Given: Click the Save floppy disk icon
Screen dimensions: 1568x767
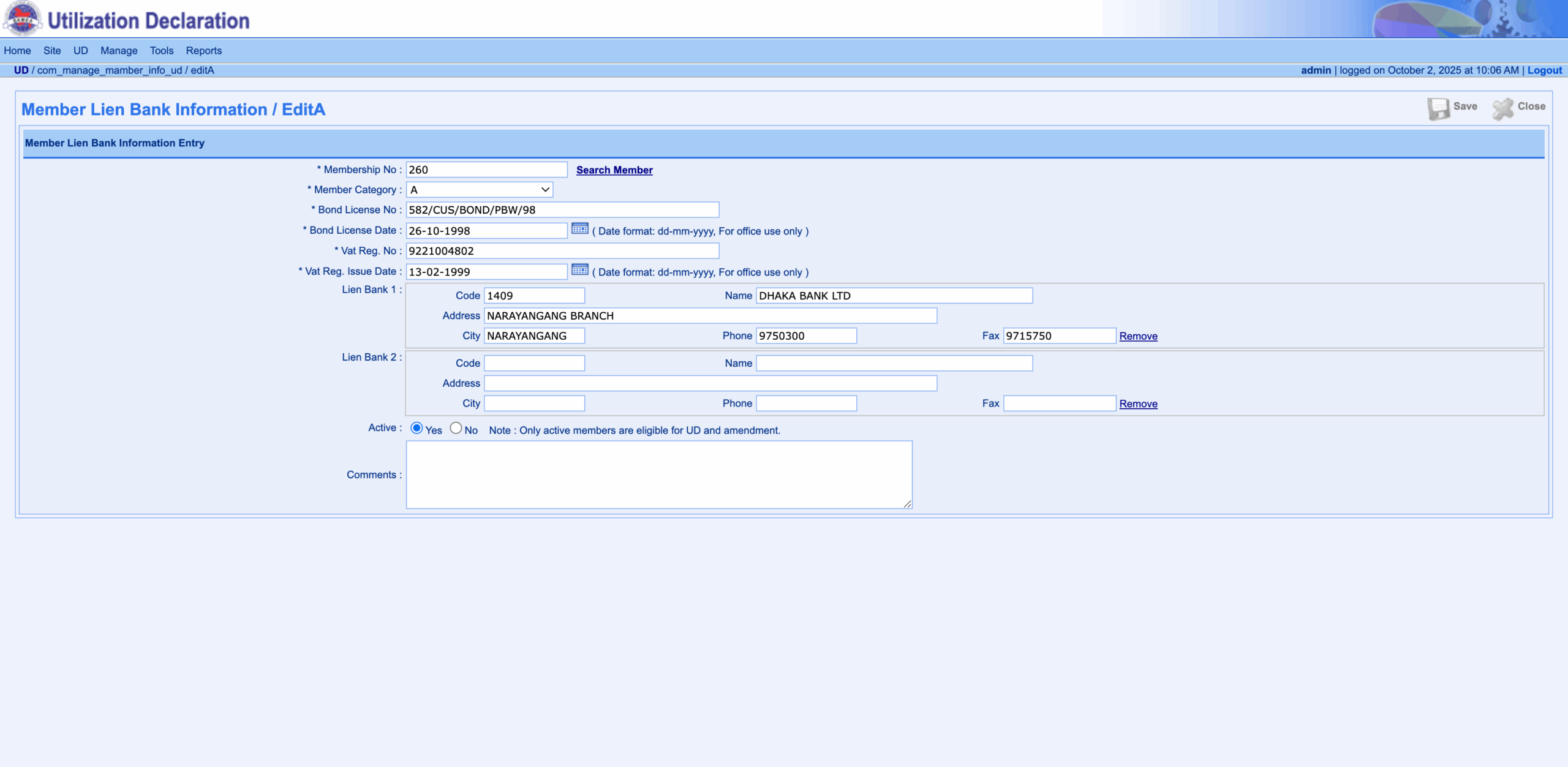Looking at the screenshot, I should point(1438,108).
